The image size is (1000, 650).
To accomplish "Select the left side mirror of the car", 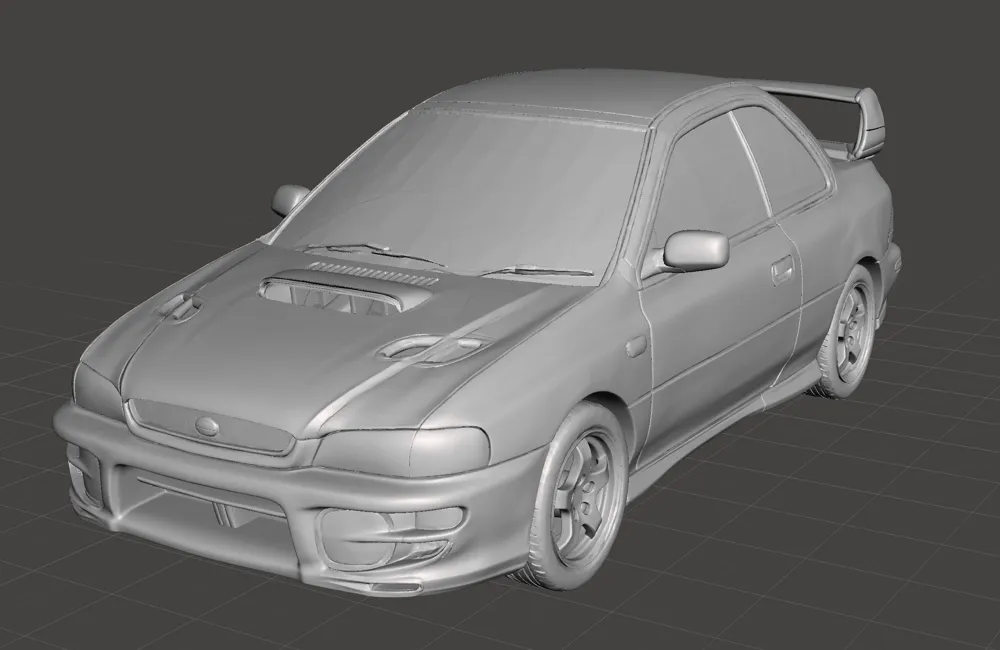I will (x=290, y=199).
